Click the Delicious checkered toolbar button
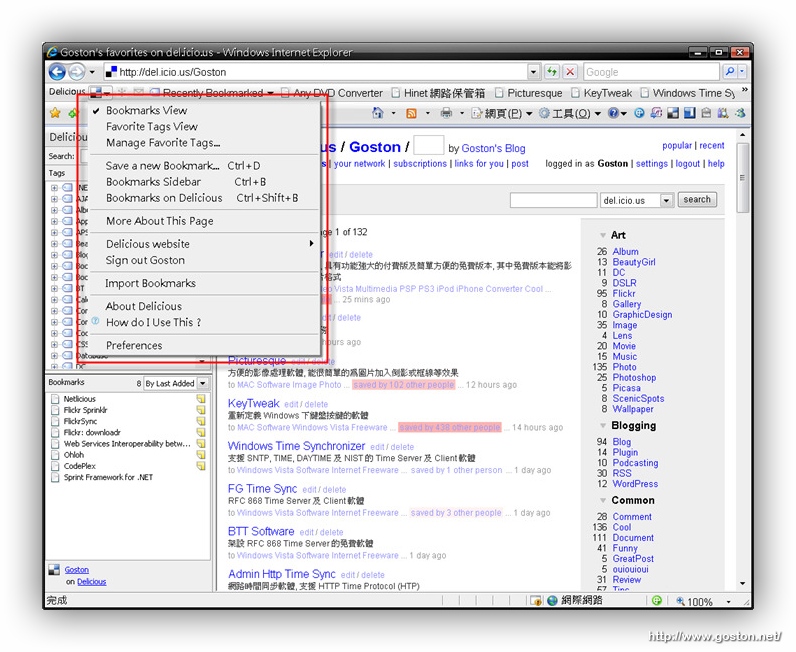The width and height of the screenshot is (796, 652). [x=96, y=92]
